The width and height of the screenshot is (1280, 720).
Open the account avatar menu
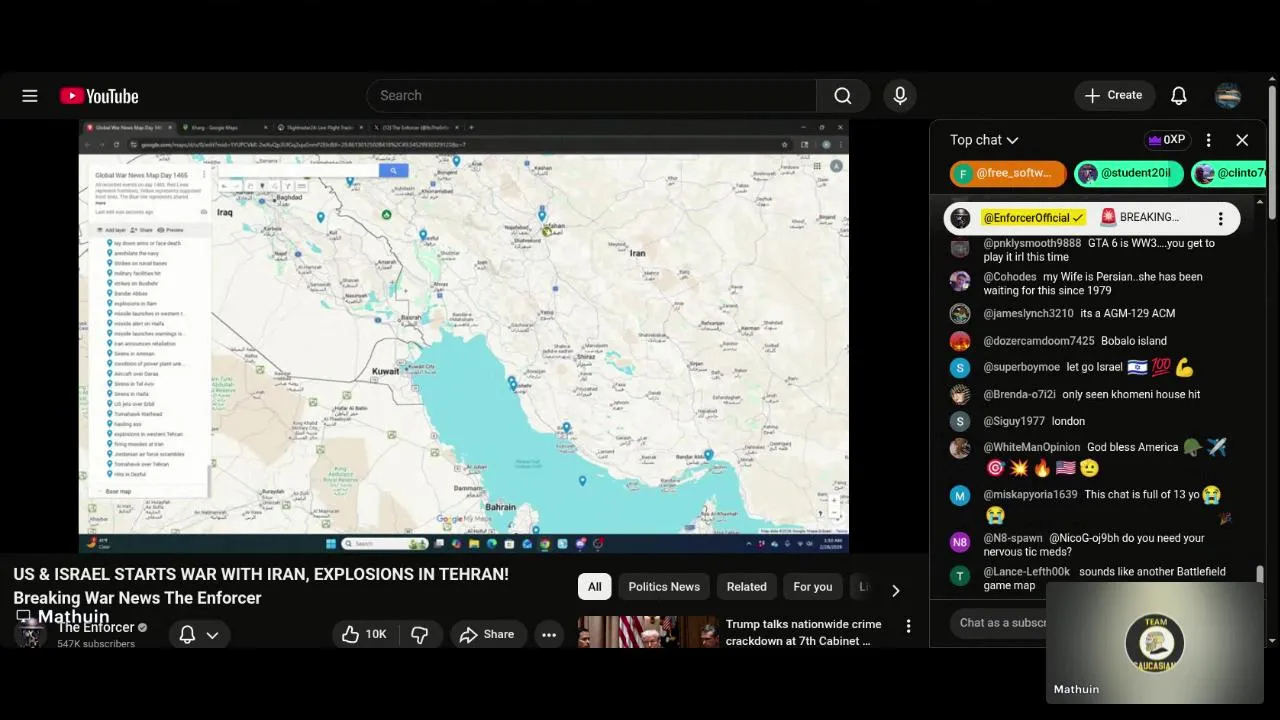[1228, 96]
